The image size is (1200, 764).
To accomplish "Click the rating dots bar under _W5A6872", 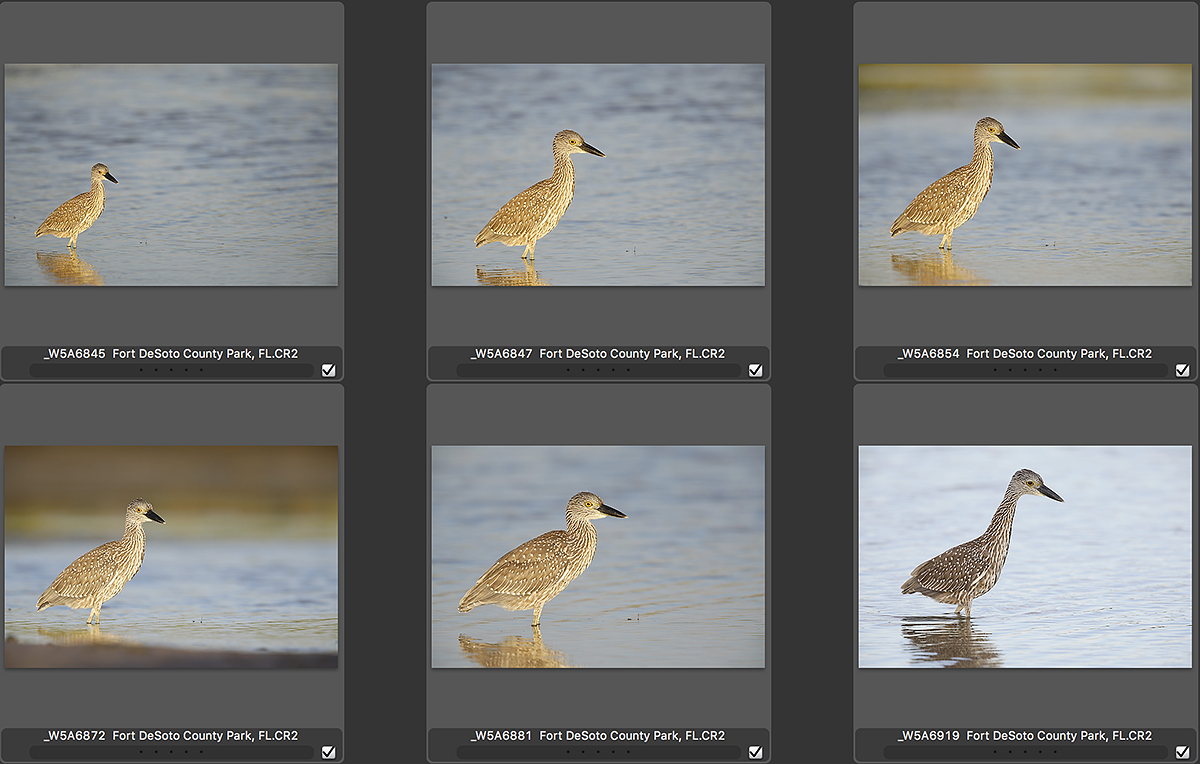I will (x=171, y=752).
